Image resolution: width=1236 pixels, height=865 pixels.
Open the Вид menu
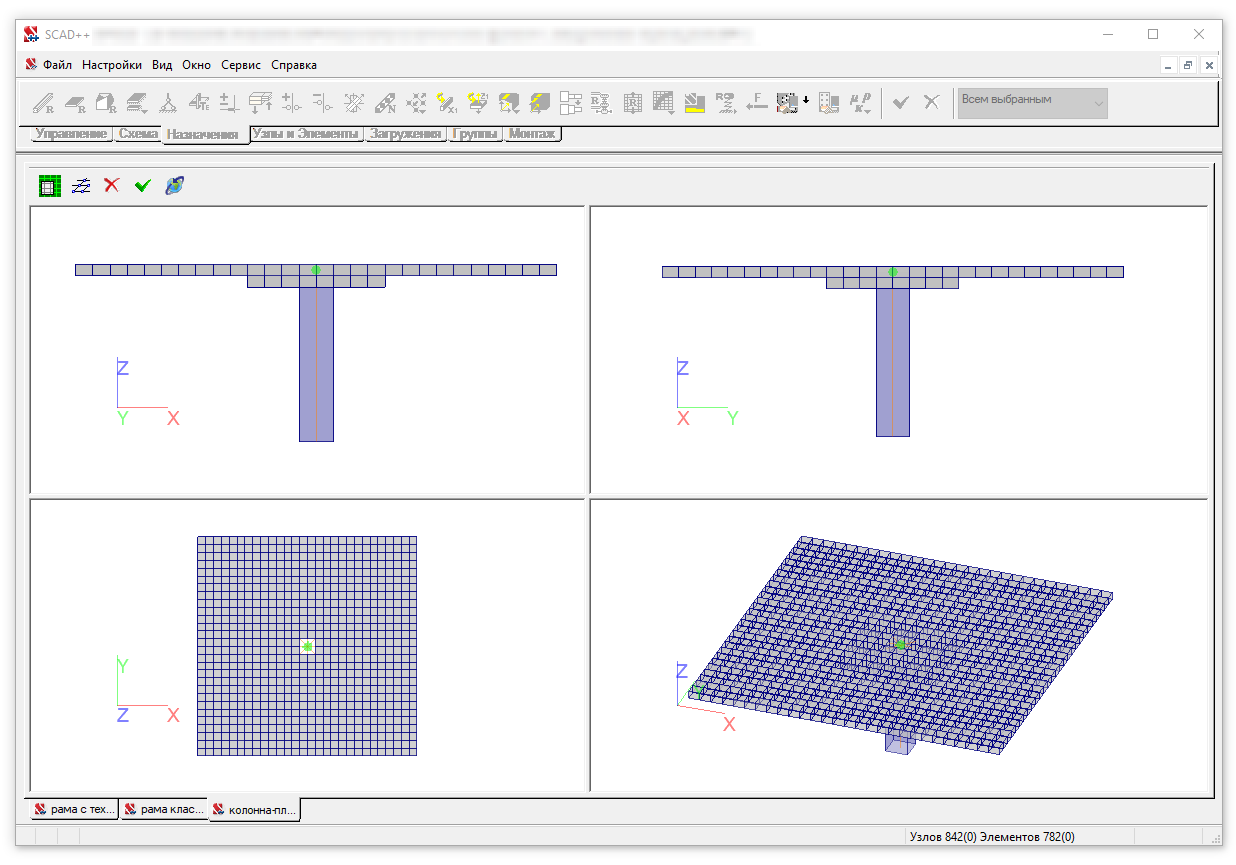[162, 65]
